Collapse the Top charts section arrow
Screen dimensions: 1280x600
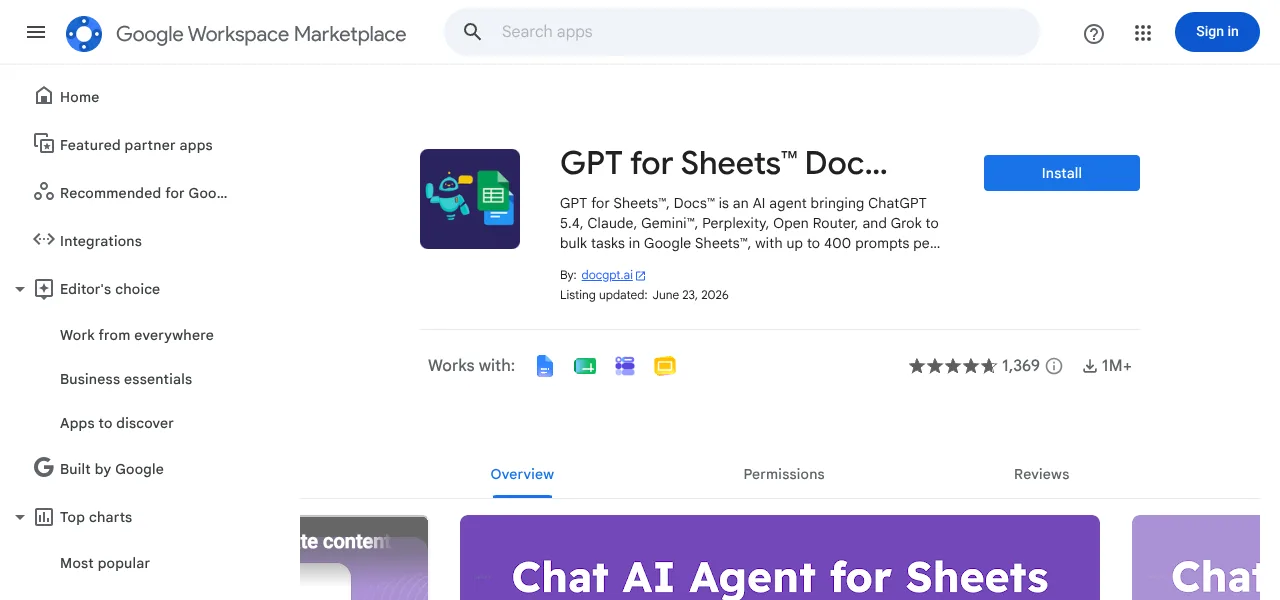tap(19, 517)
